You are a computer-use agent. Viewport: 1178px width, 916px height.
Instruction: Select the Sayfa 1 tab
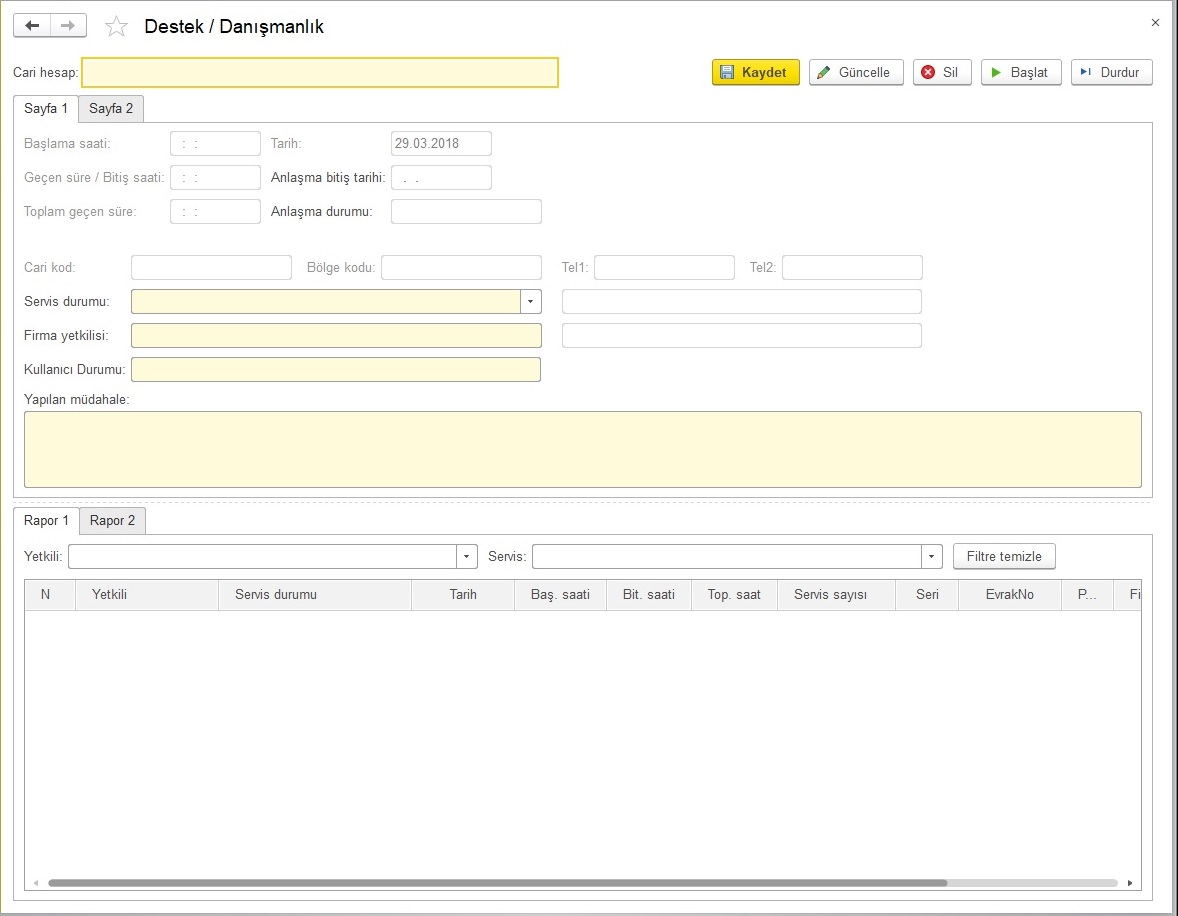coord(46,108)
